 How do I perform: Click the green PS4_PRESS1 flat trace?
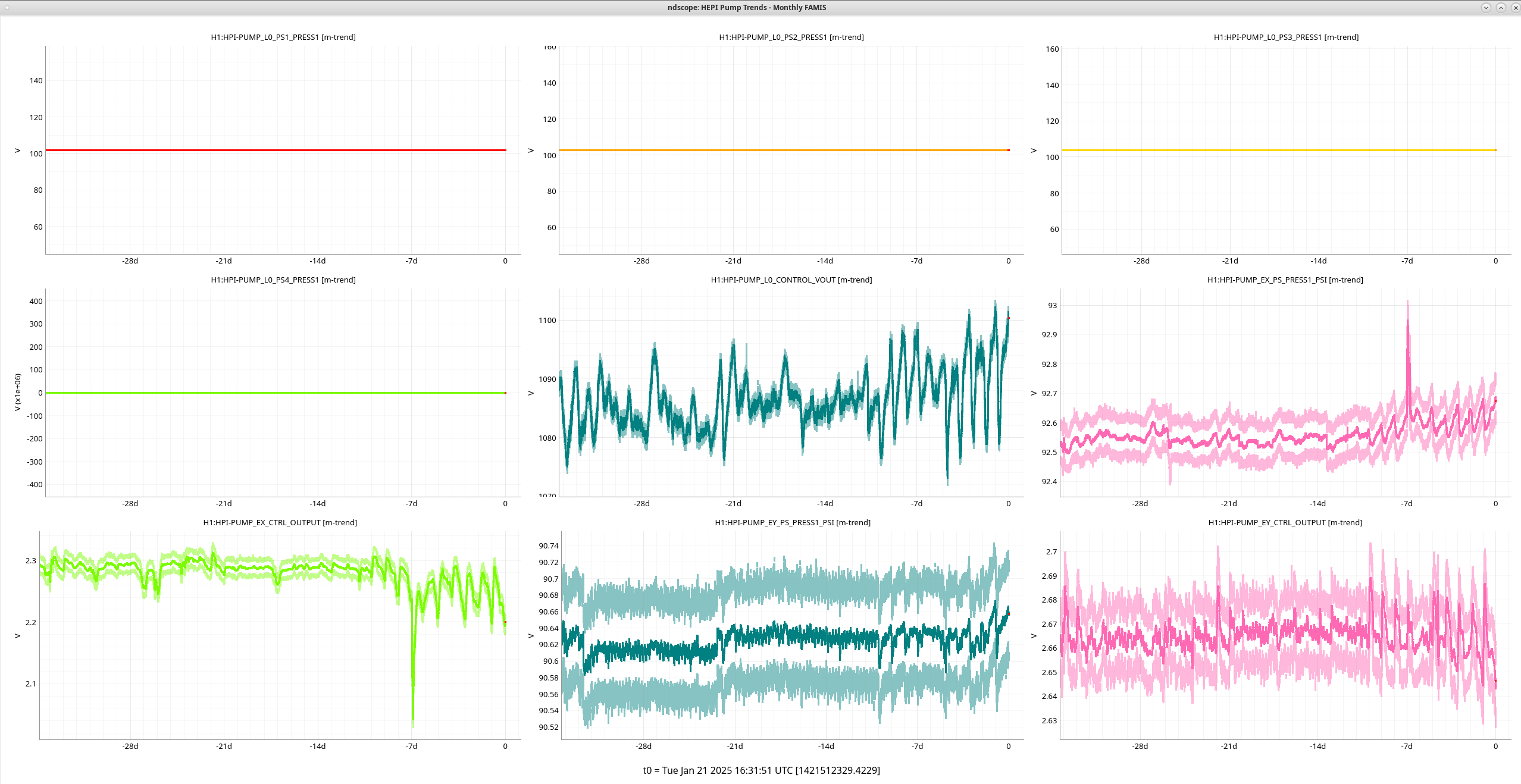pos(276,393)
